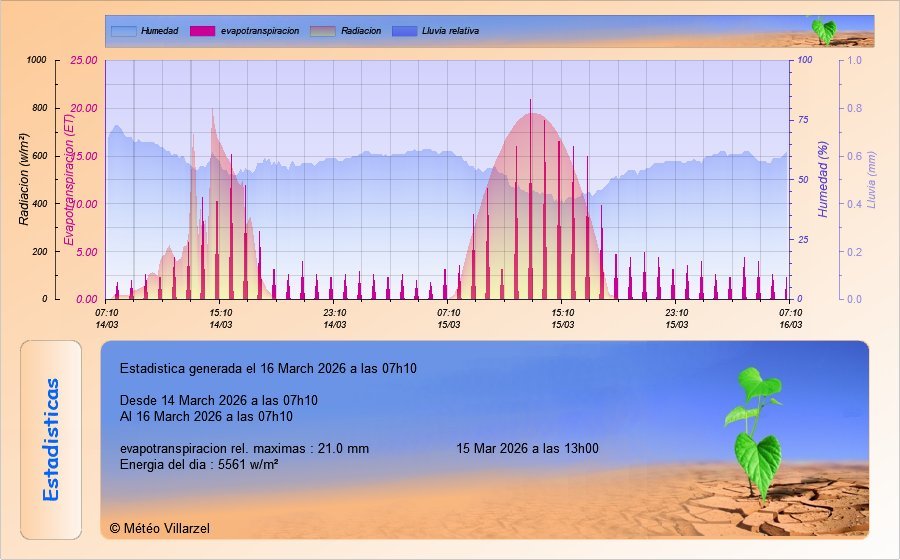Click the Energia del dia 5561 w/m² line
The image size is (900, 560).
tap(198, 464)
